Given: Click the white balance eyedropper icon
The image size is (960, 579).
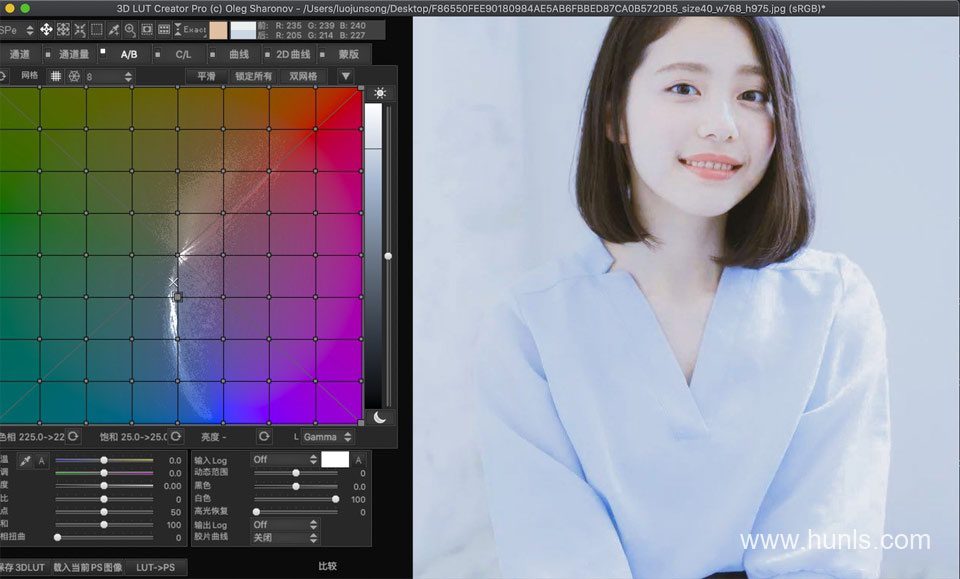Looking at the screenshot, I should tap(25, 460).
